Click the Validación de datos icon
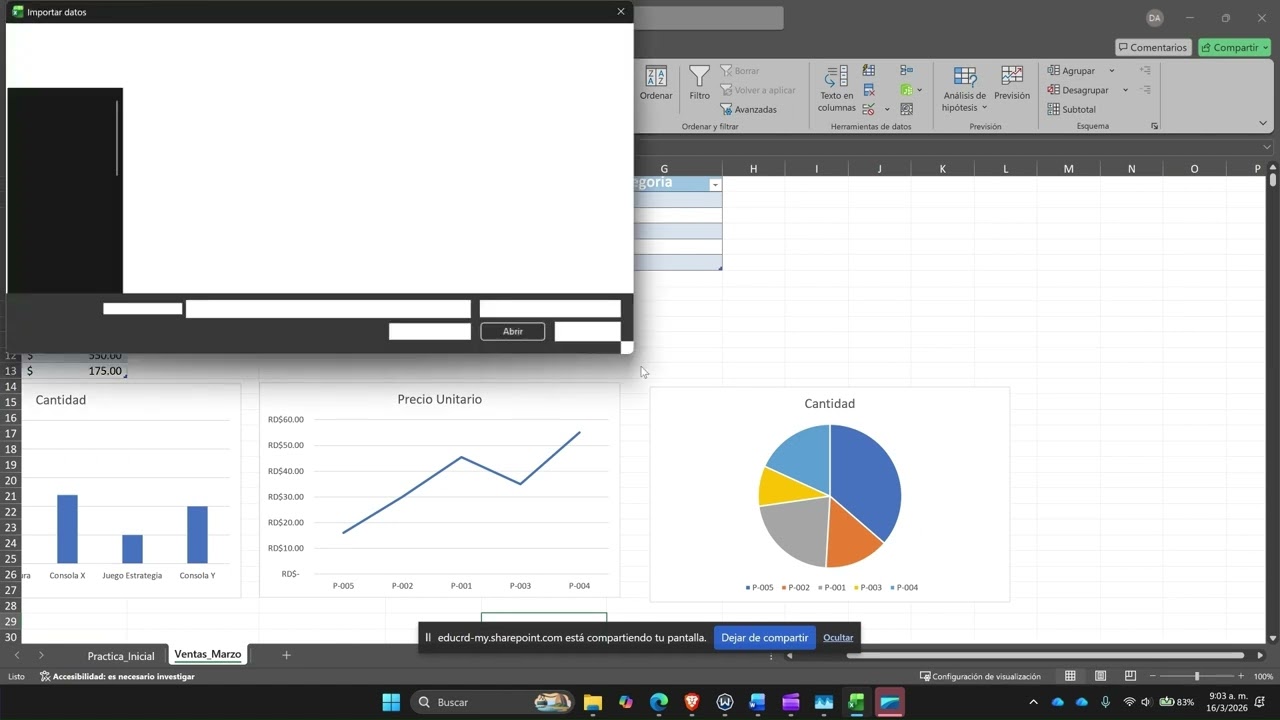Image resolution: width=1280 pixels, height=720 pixels. click(x=869, y=109)
